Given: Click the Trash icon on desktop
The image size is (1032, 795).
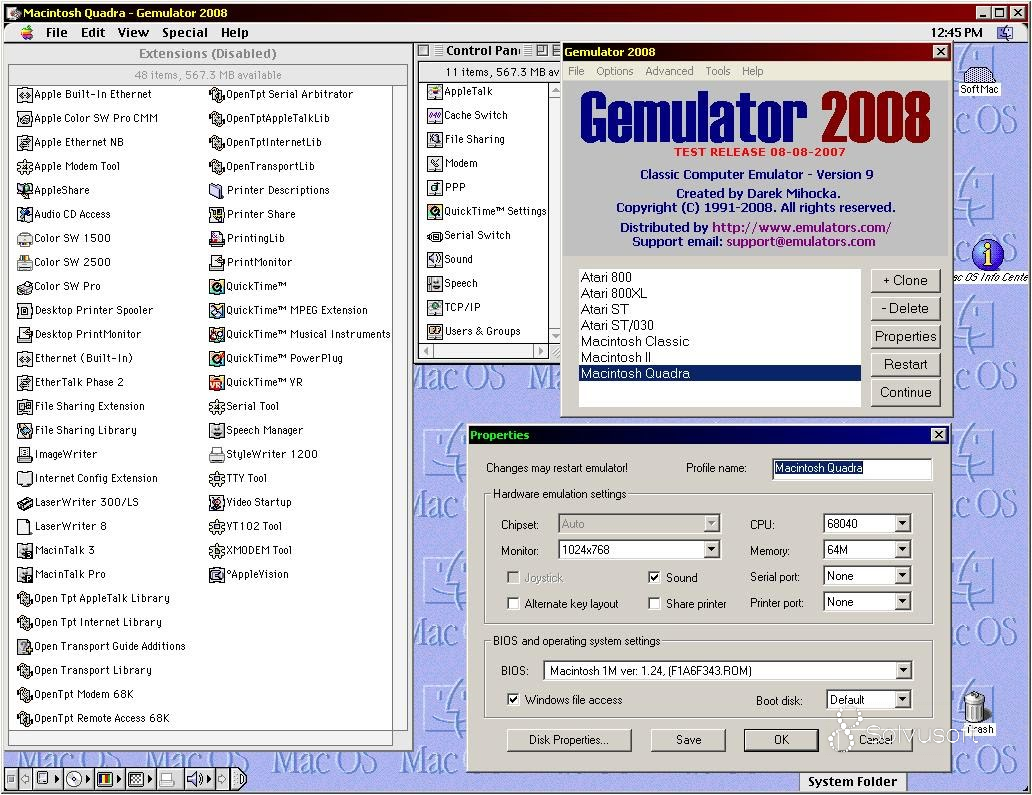Looking at the screenshot, I should pyautogui.click(x=975, y=707).
